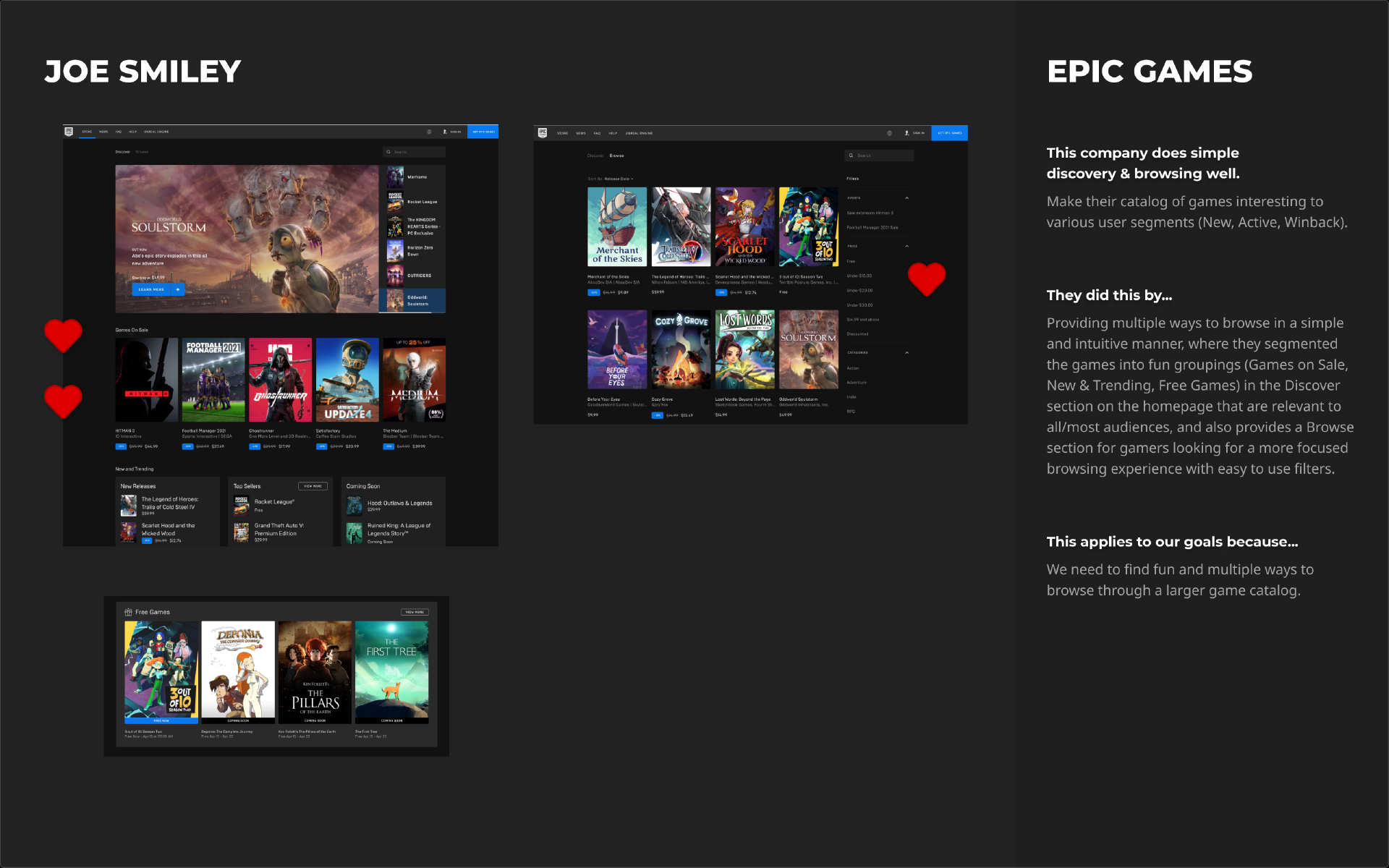Open The First Tree cover in Free Games
The width and height of the screenshot is (1389, 868).
(391, 672)
